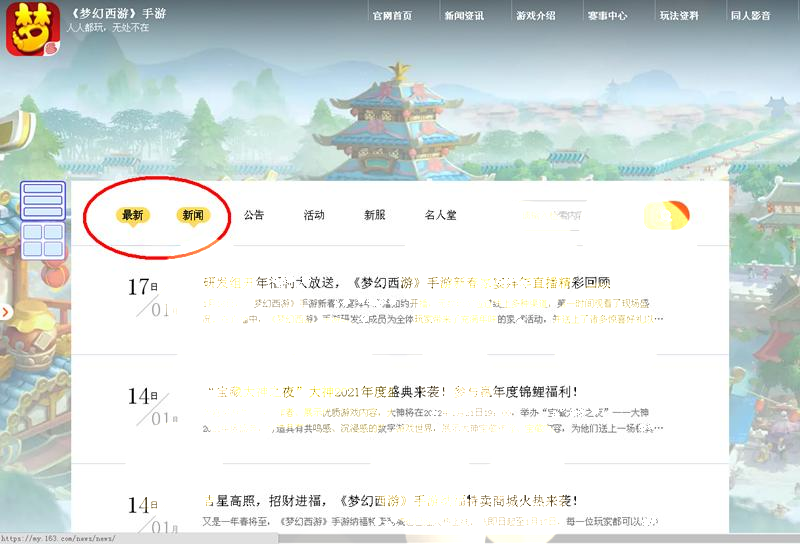Click the orange search button icon

tap(666, 215)
